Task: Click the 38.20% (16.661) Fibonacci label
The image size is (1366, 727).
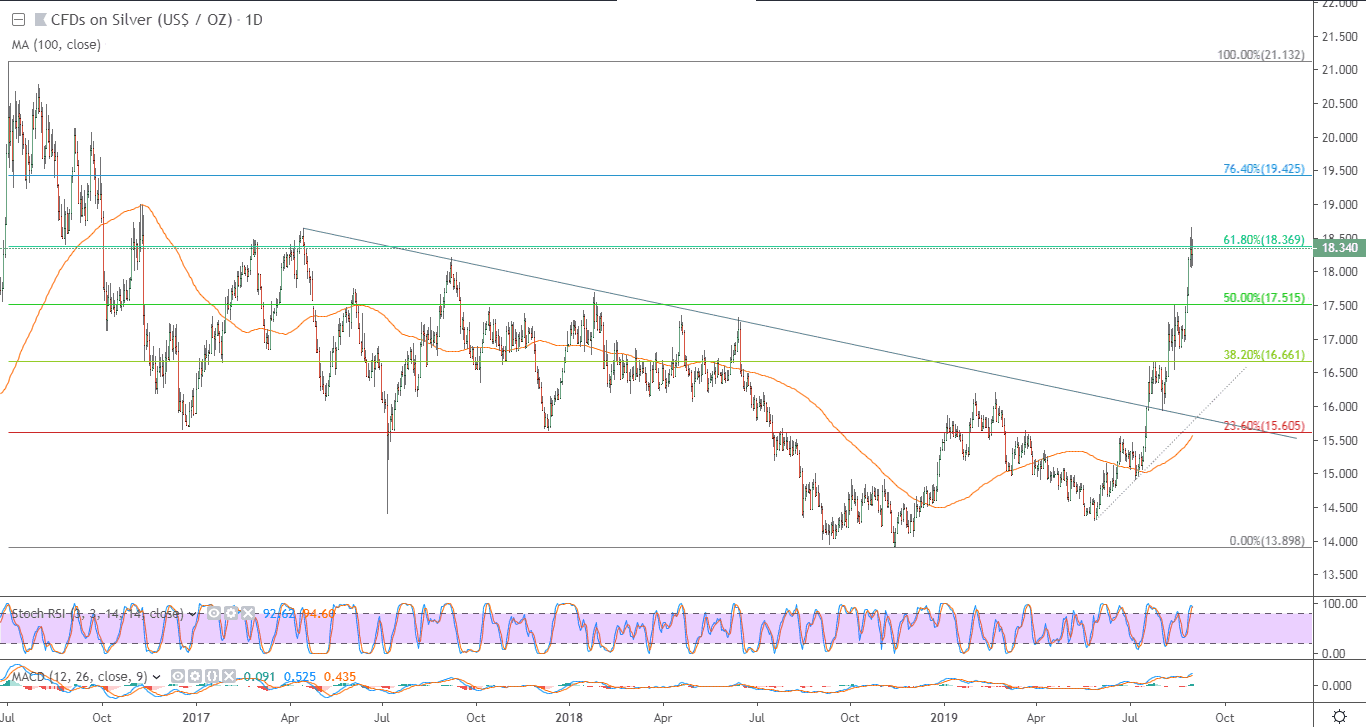Action: 1264,355
